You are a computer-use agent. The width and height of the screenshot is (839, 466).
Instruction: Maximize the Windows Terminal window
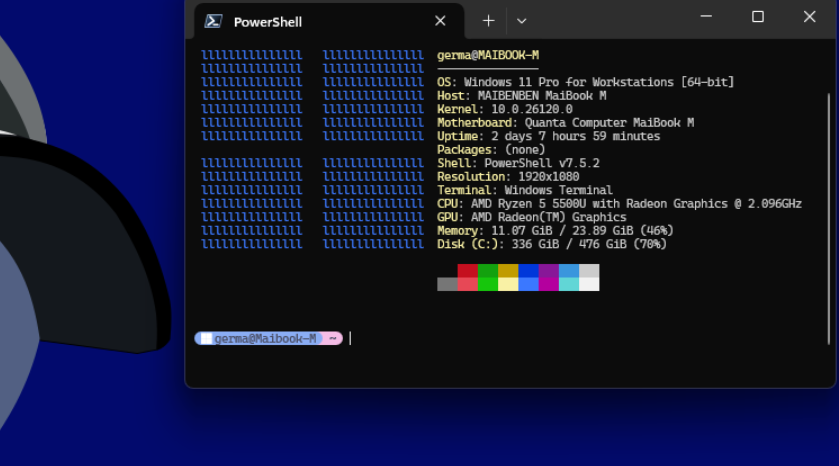point(758,17)
